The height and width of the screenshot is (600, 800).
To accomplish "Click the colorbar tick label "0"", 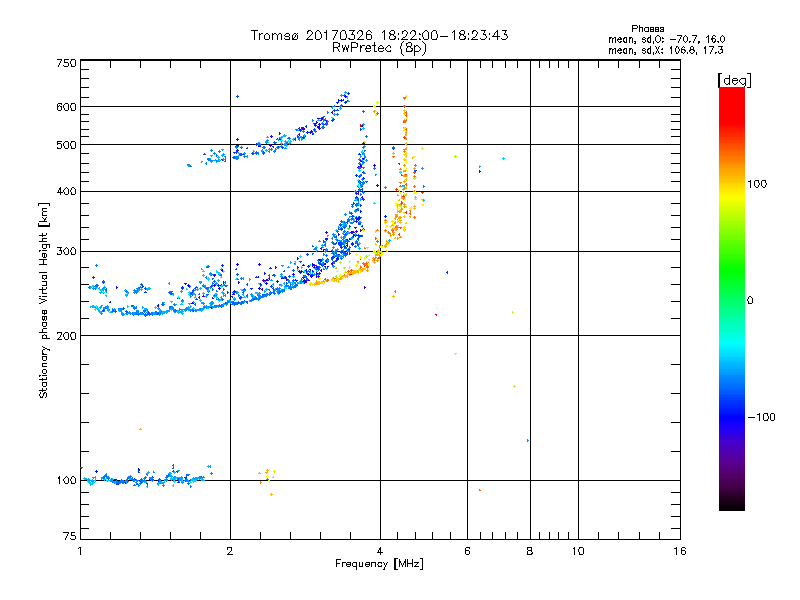I will (750, 301).
